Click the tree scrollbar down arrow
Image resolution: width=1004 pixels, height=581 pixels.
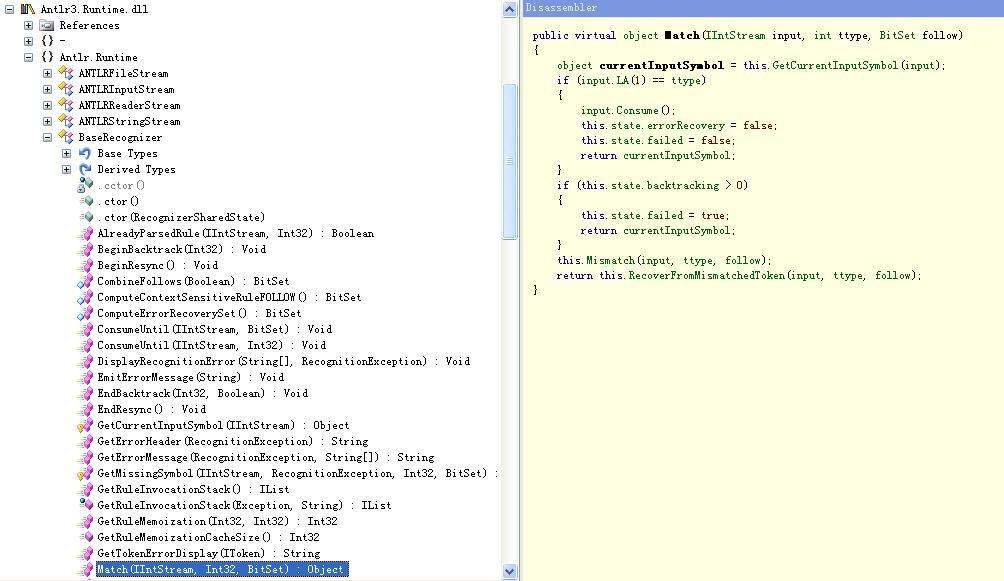(510, 571)
